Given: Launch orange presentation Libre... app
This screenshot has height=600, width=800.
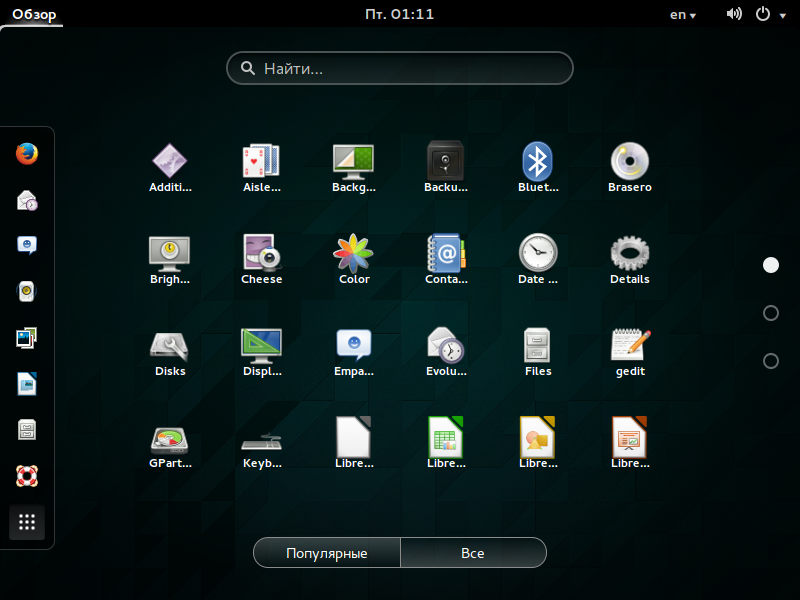Looking at the screenshot, I should click(x=630, y=443).
